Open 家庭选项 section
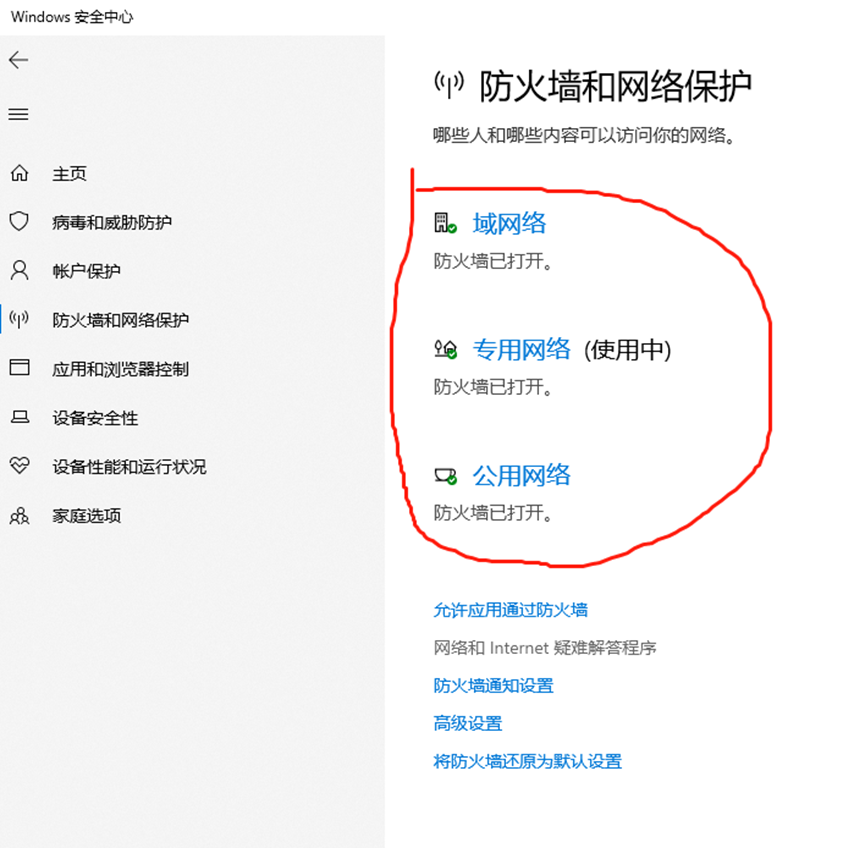 [x=87, y=516]
